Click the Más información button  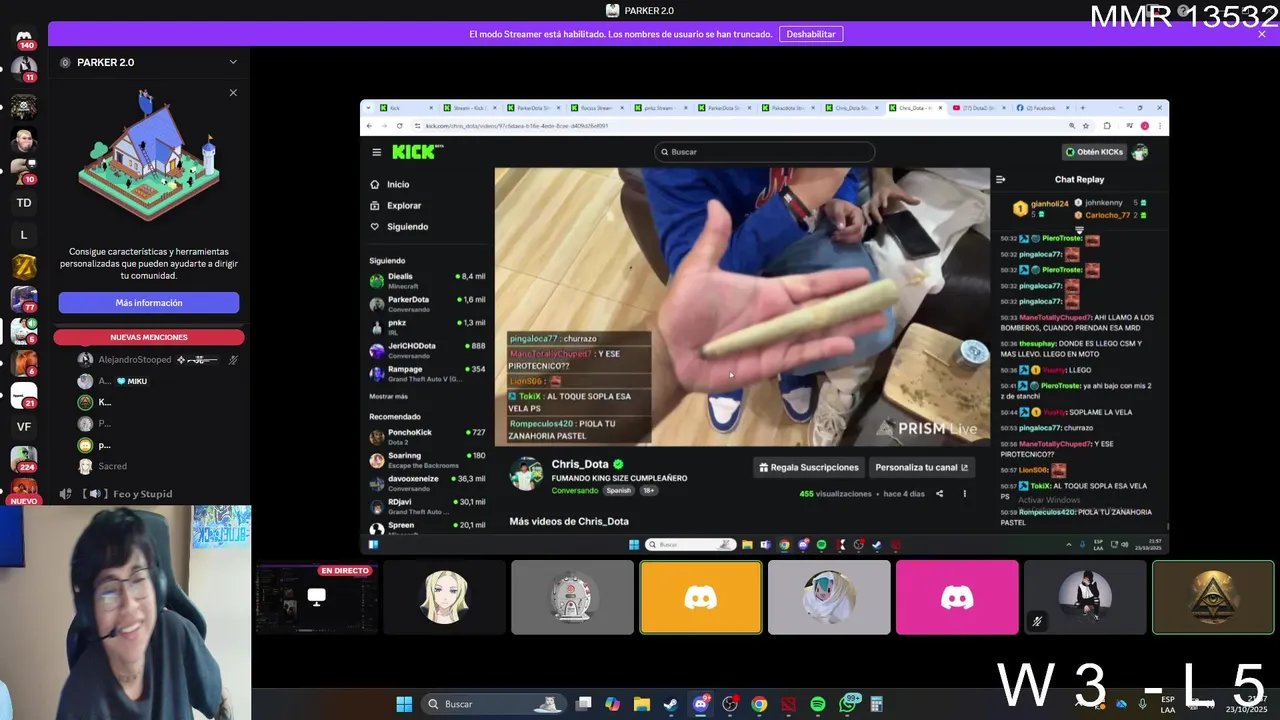tap(149, 303)
